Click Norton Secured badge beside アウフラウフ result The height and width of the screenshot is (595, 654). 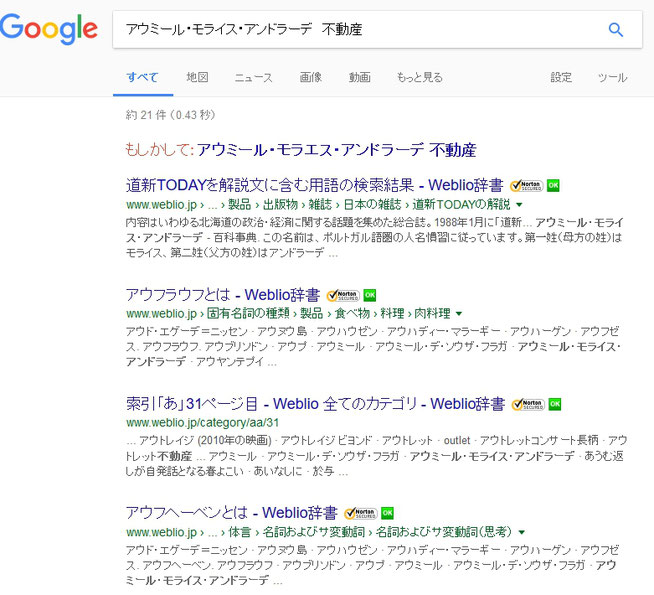click(343, 296)
